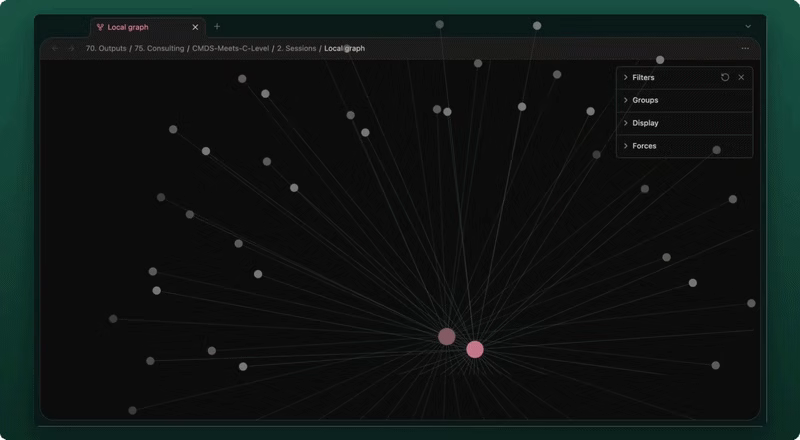This screenshot has height=440, width=800.
Task: Open the CMDS-Meets-C-Level breadcrumb
Action: [231, 48]
